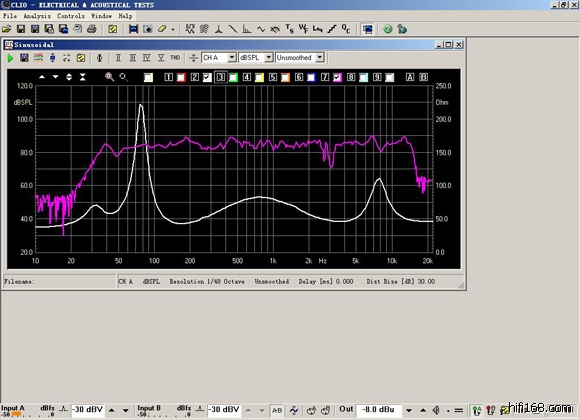Click the printer icon in main toolbar

[x=91, y=29]
